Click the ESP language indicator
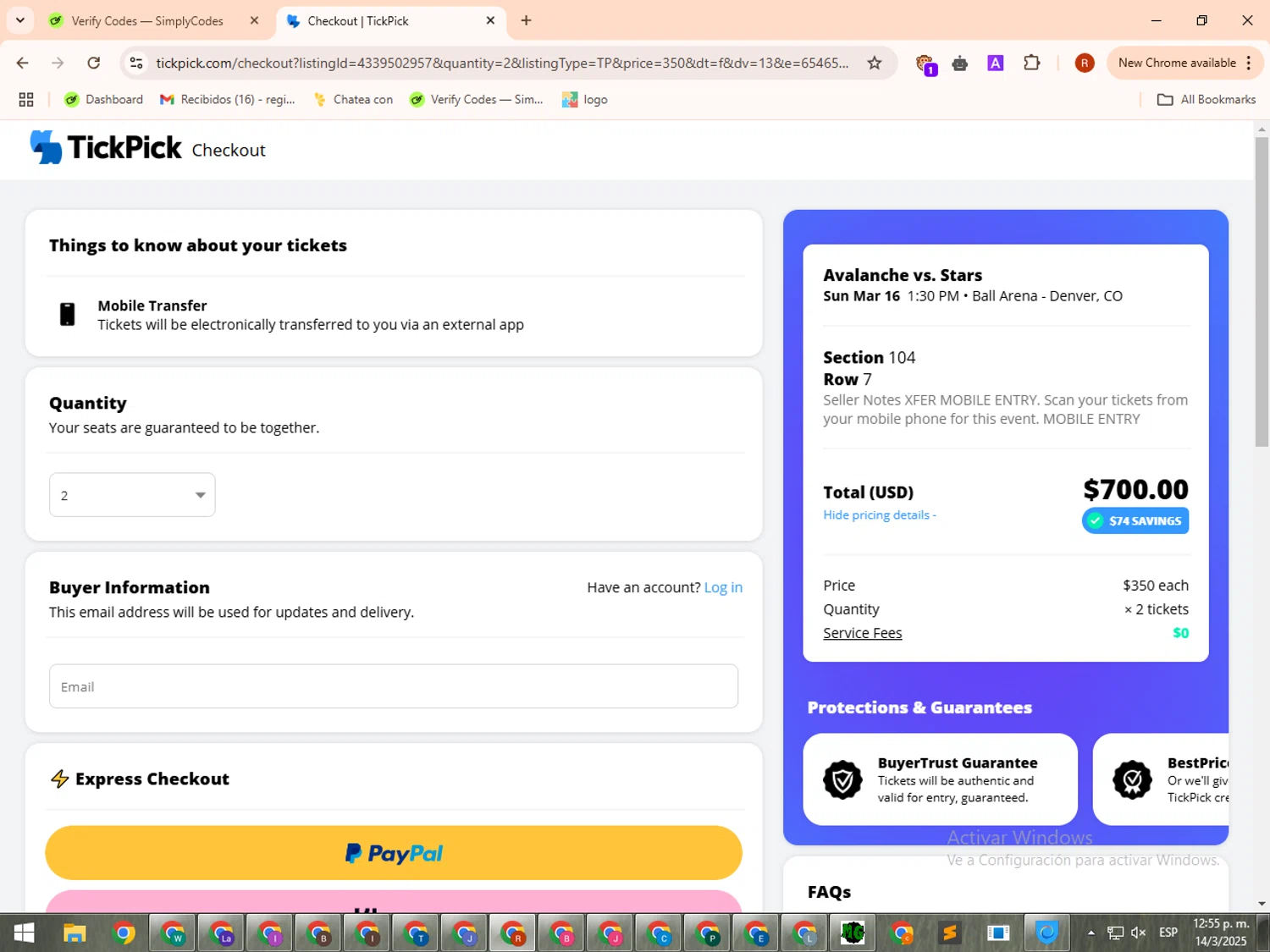This screenshot has width=1270, height=952. 1168,933
